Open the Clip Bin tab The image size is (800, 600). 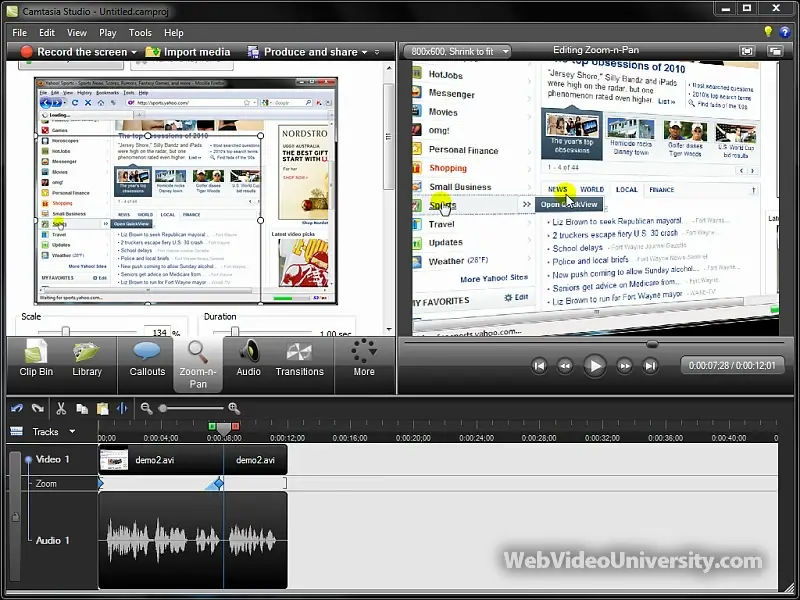pos(36,360)
